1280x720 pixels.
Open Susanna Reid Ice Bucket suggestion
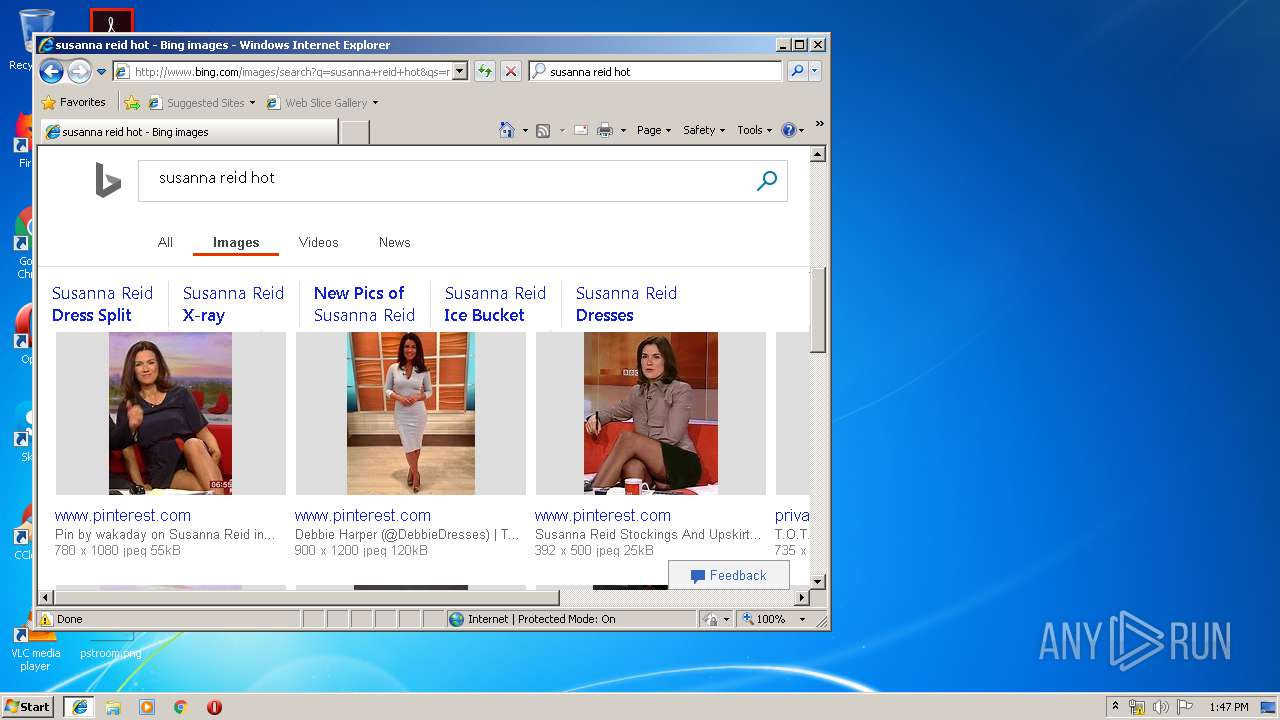495,304
